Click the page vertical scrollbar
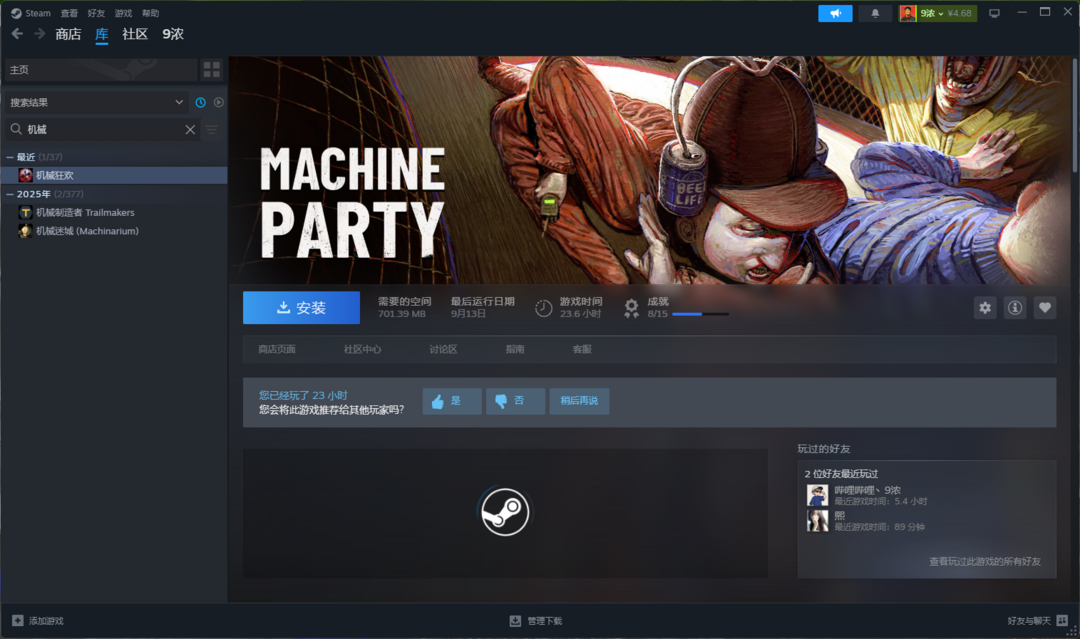Viewport: 1080px width, 639px height. click(x=1075, y=117)
